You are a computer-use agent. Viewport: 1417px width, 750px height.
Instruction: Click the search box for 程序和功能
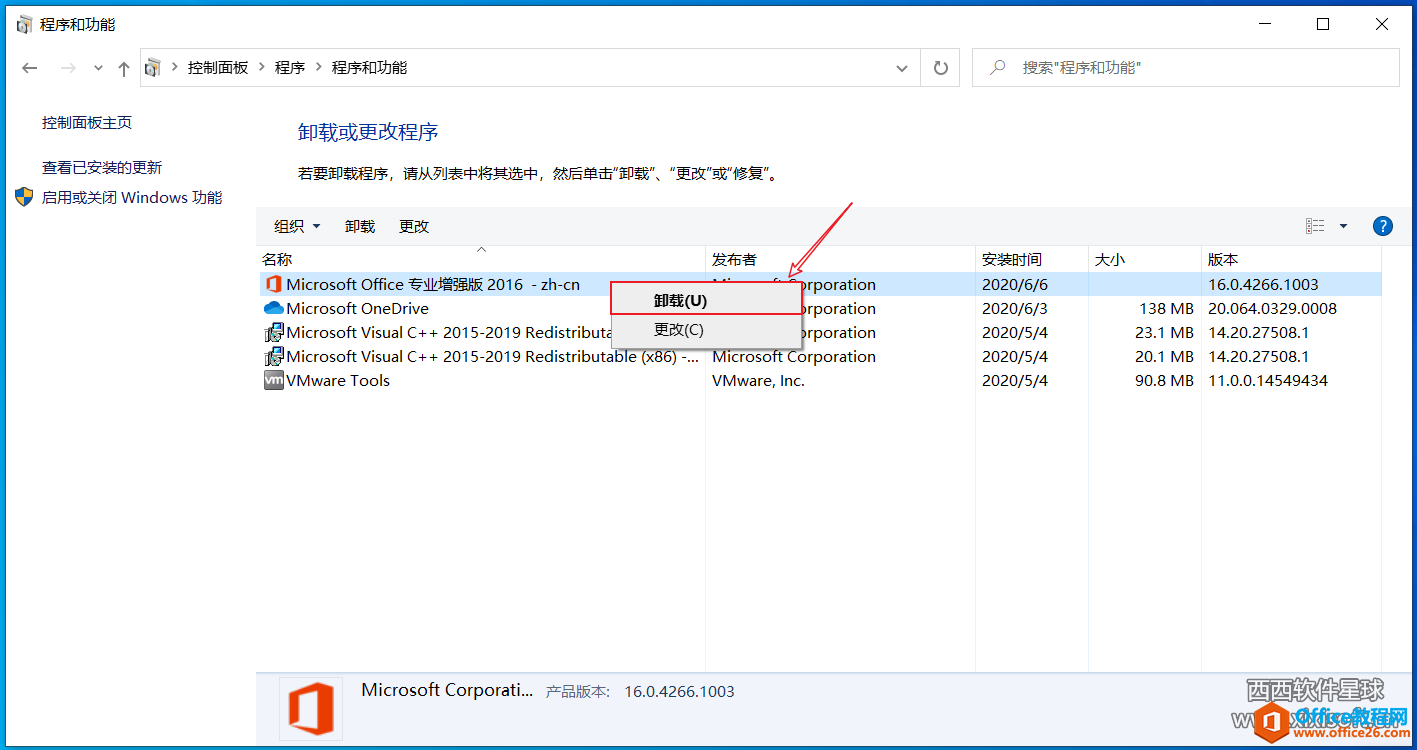pos(1186,68)
